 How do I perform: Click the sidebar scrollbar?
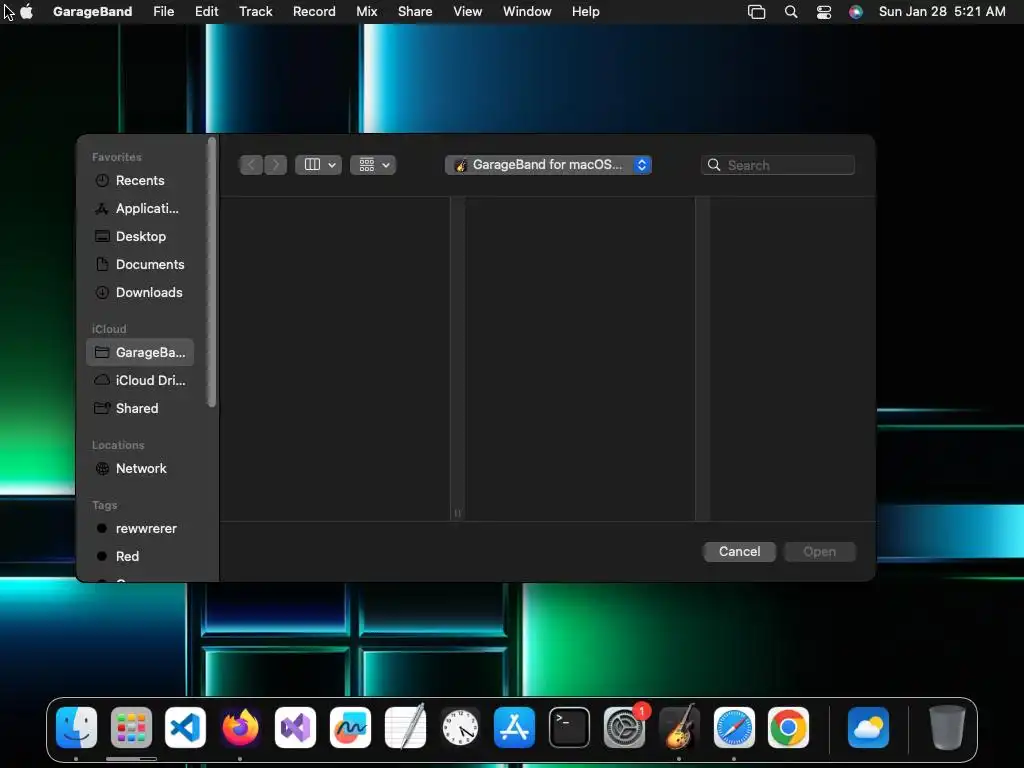[211, 272]
